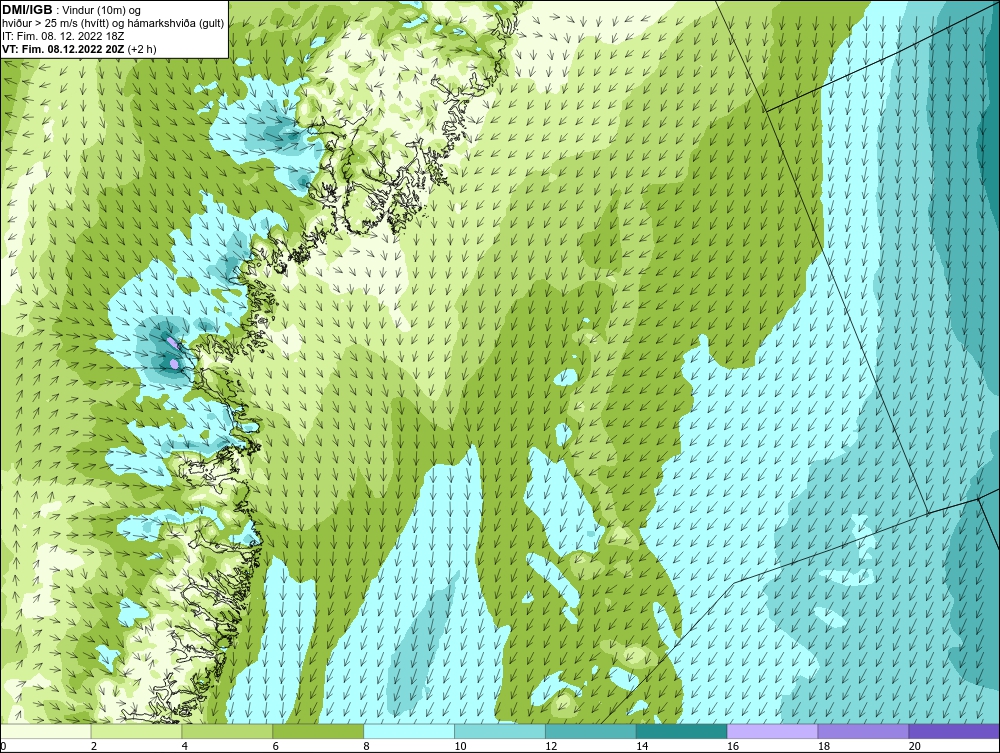Image resolution: width=1000 pixels, height=753 pixels.
Task: Click the 2–4 m/s light green legend swatch
Action: [136, 731]
